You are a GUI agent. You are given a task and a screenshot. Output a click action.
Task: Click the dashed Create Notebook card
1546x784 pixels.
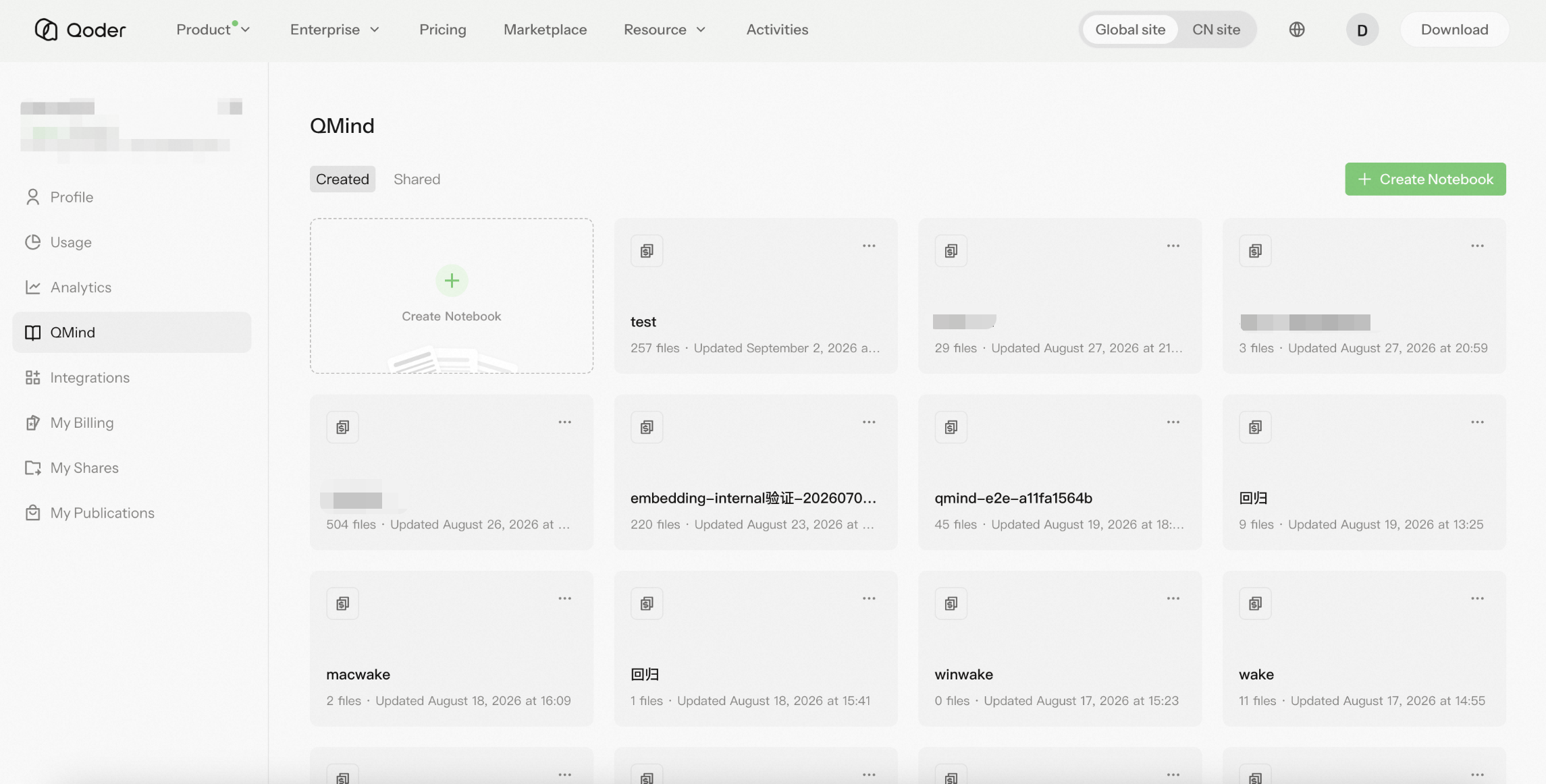pos(452,296)
